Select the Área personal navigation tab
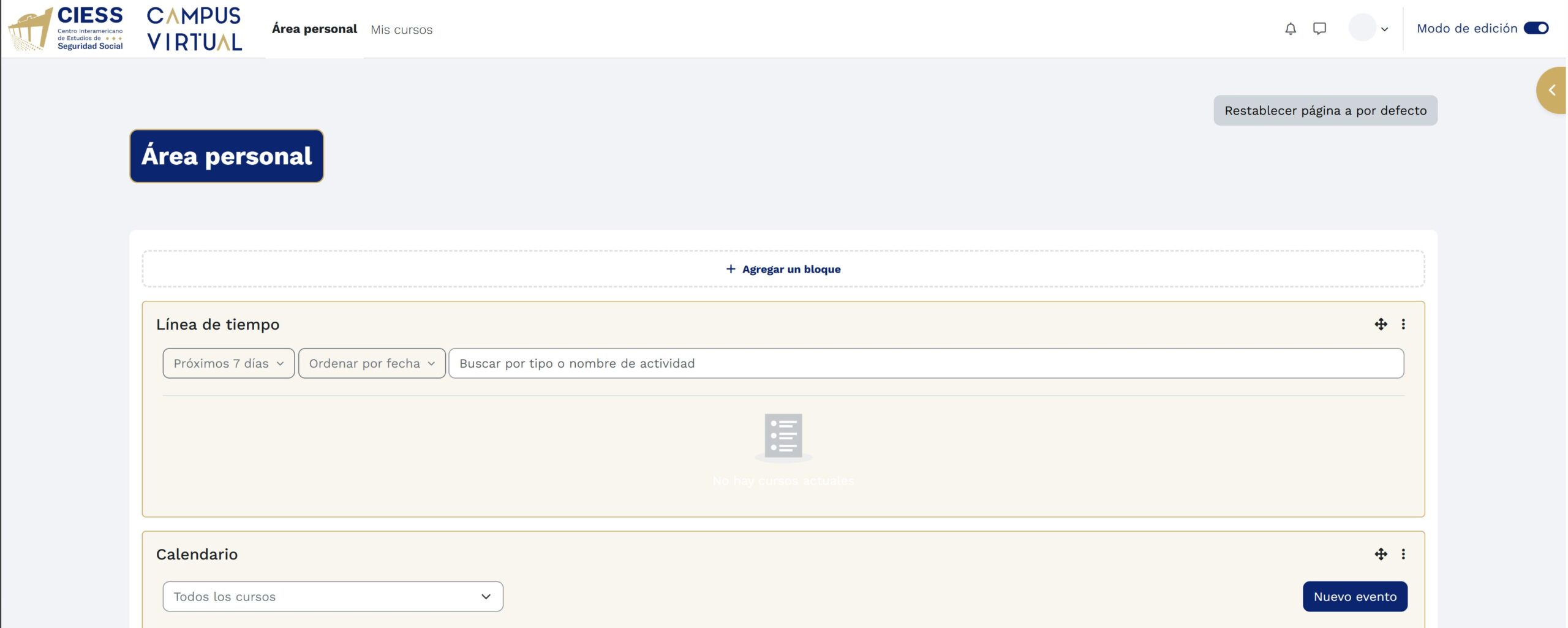 [x=314, y=29]
